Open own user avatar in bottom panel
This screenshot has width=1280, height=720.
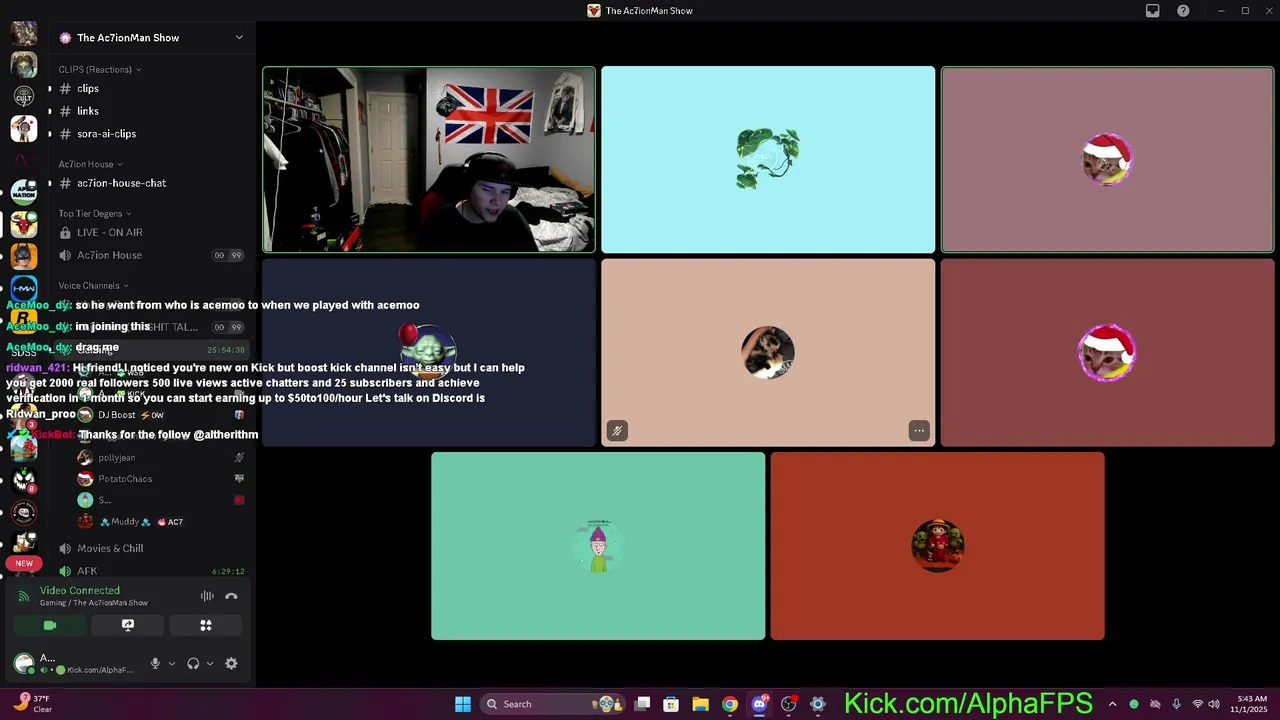click(x=24, y=663)
